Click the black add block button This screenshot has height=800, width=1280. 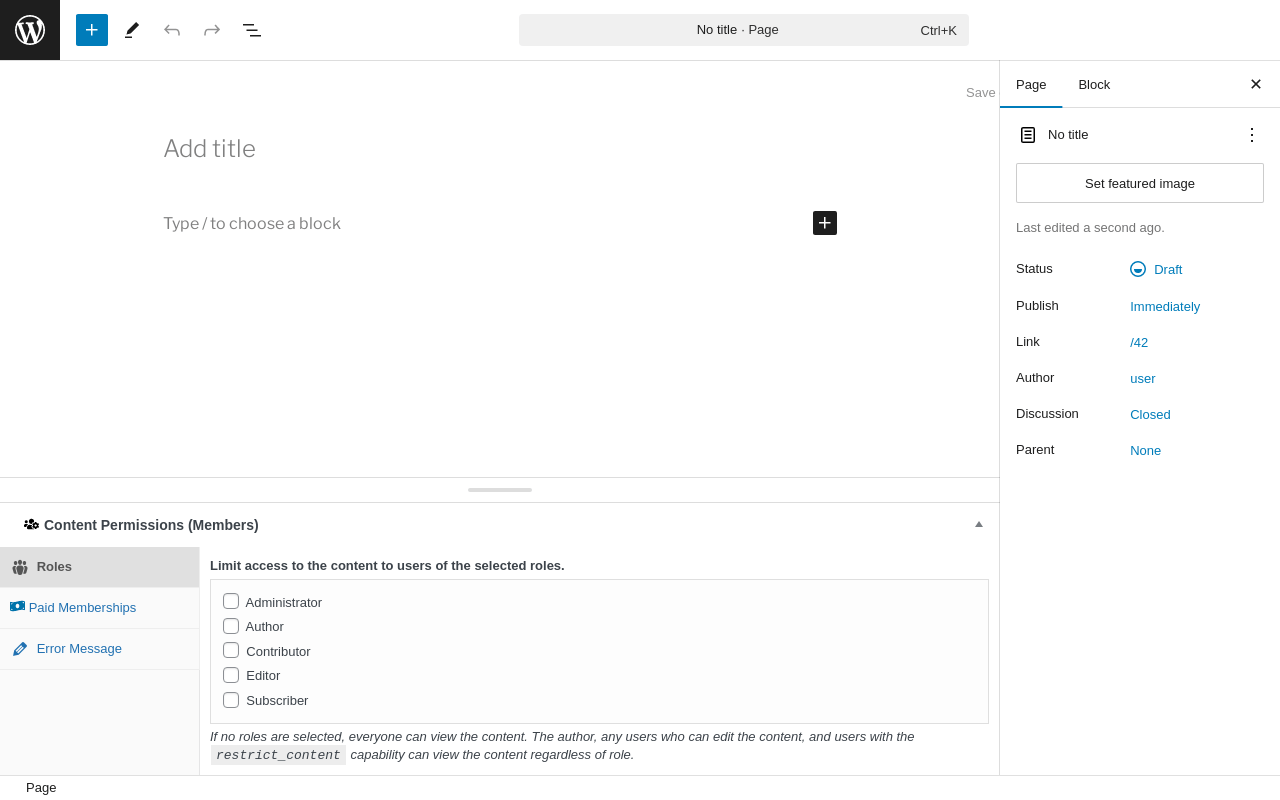(825, 223)
